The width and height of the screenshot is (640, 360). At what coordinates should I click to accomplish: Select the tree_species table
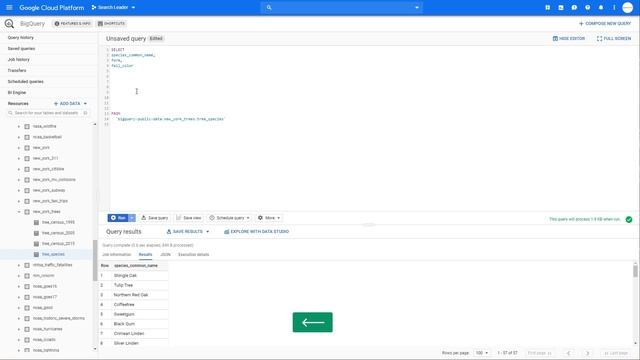(x=53, y=254)
